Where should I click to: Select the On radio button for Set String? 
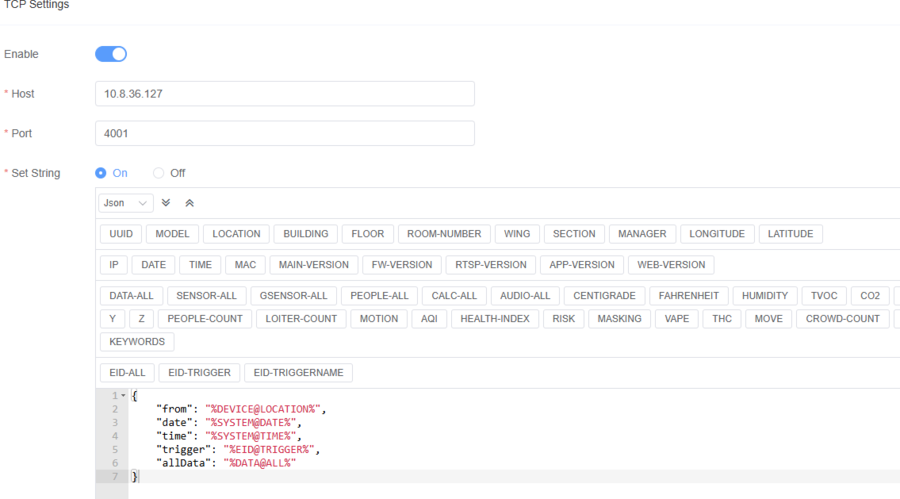point(101,173)
